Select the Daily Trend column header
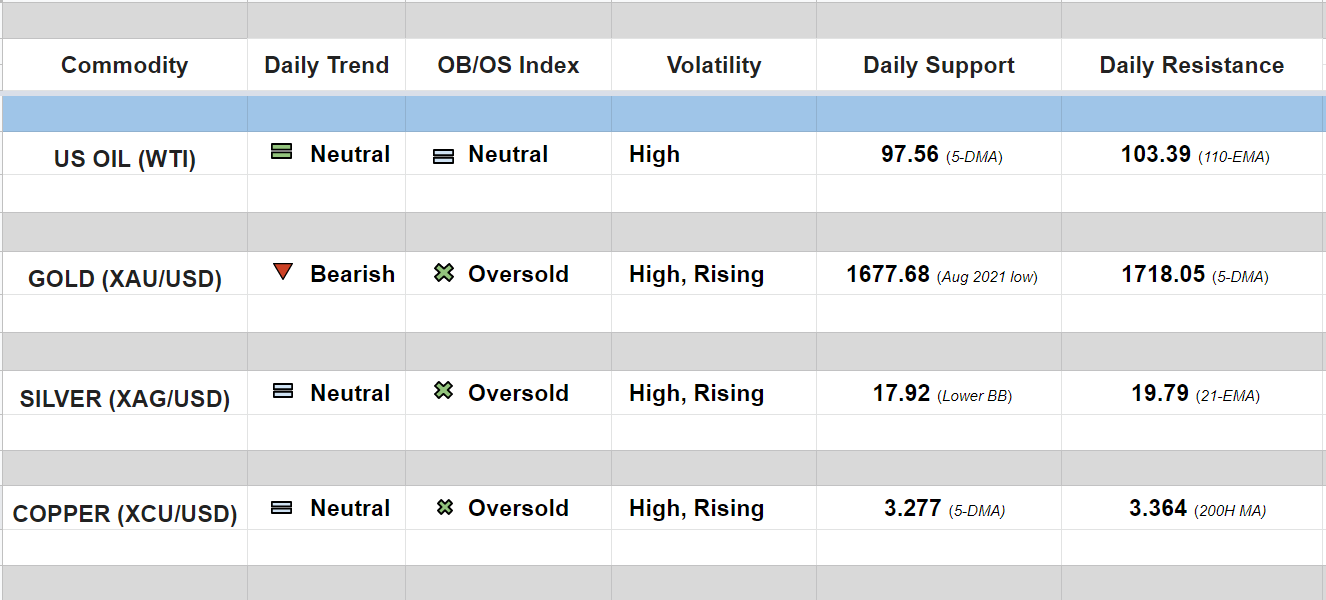 (x=326, y=66)
